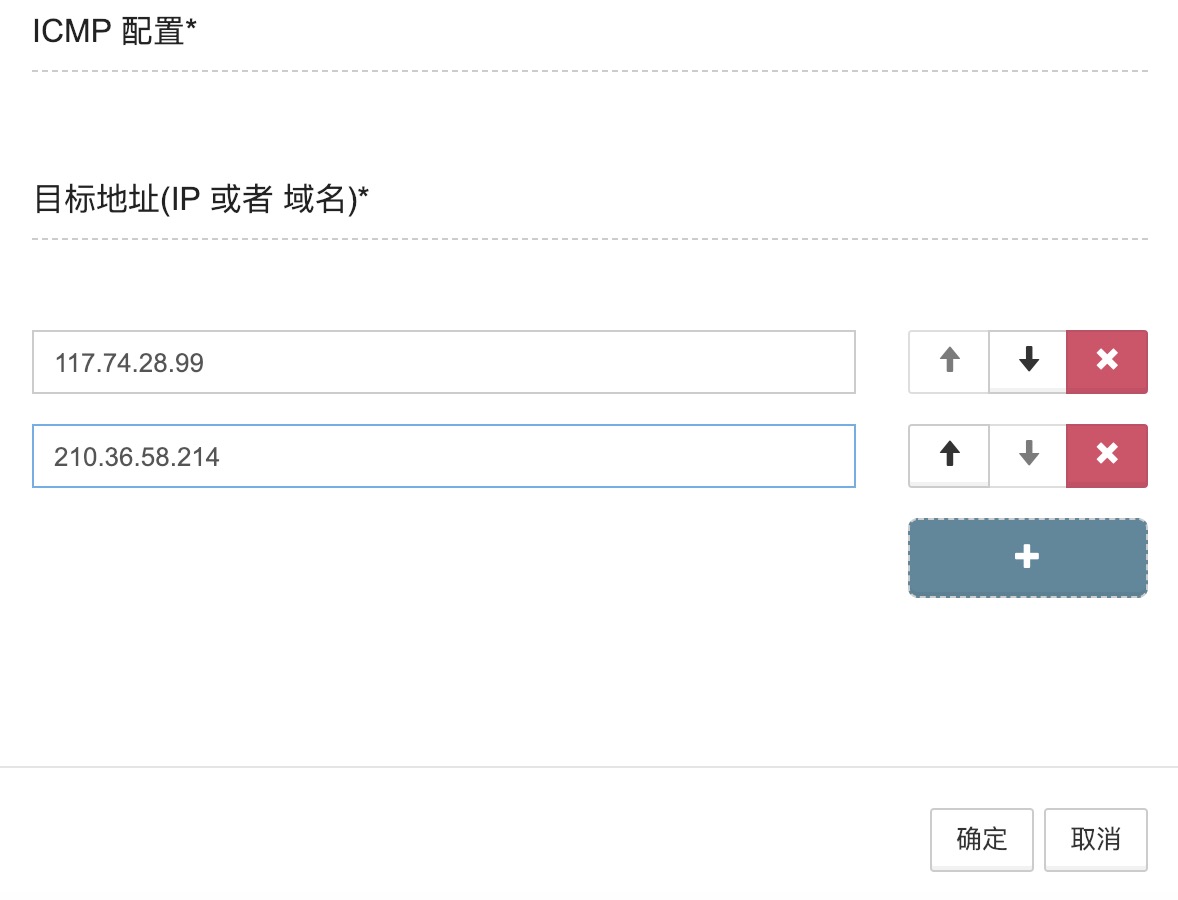Move the 117.74.28.99 entry down
Viewport: 1178px width, 900px height.
pyautogui.click(x=1028, y=361)
